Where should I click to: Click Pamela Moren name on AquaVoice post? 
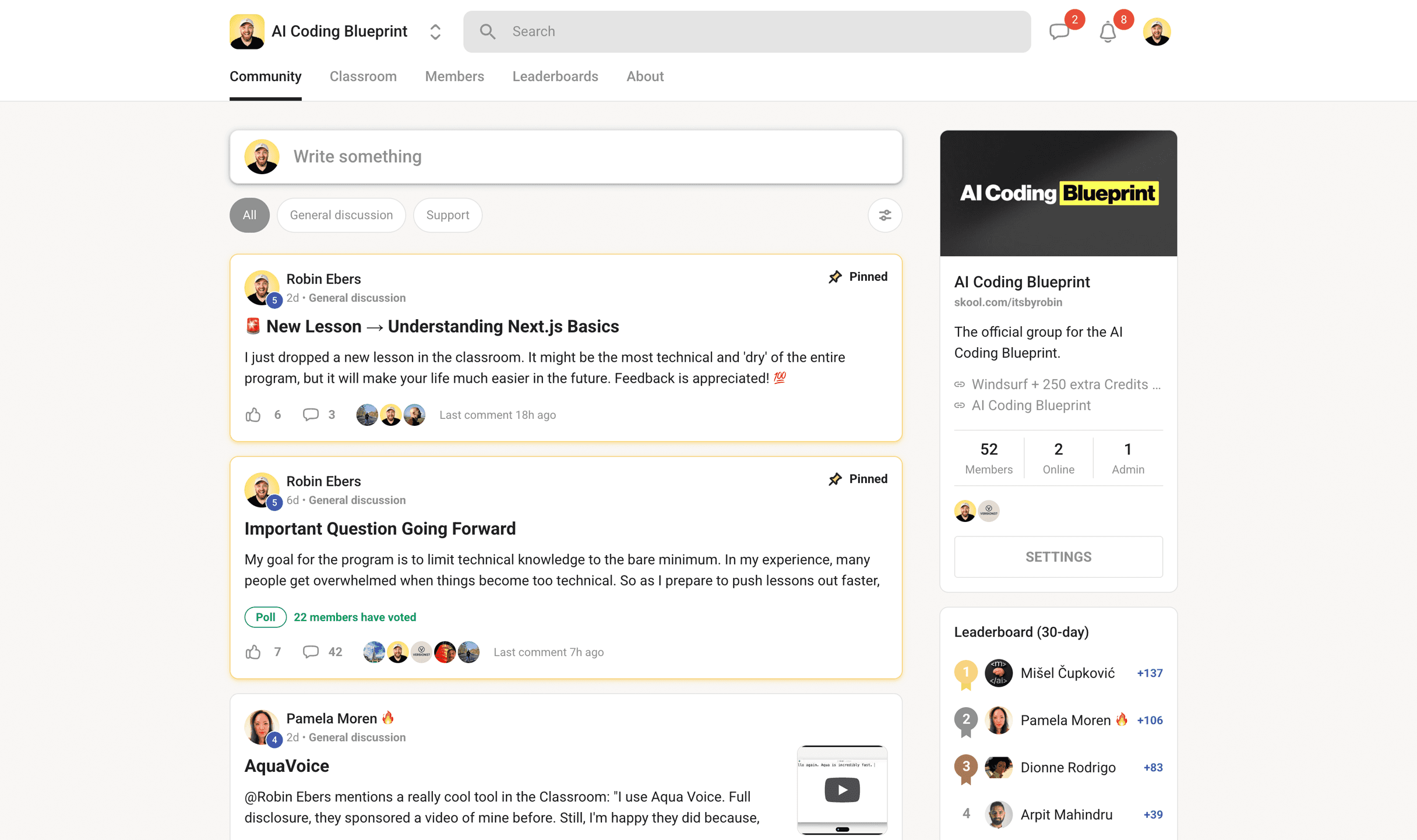click(332, 718)
